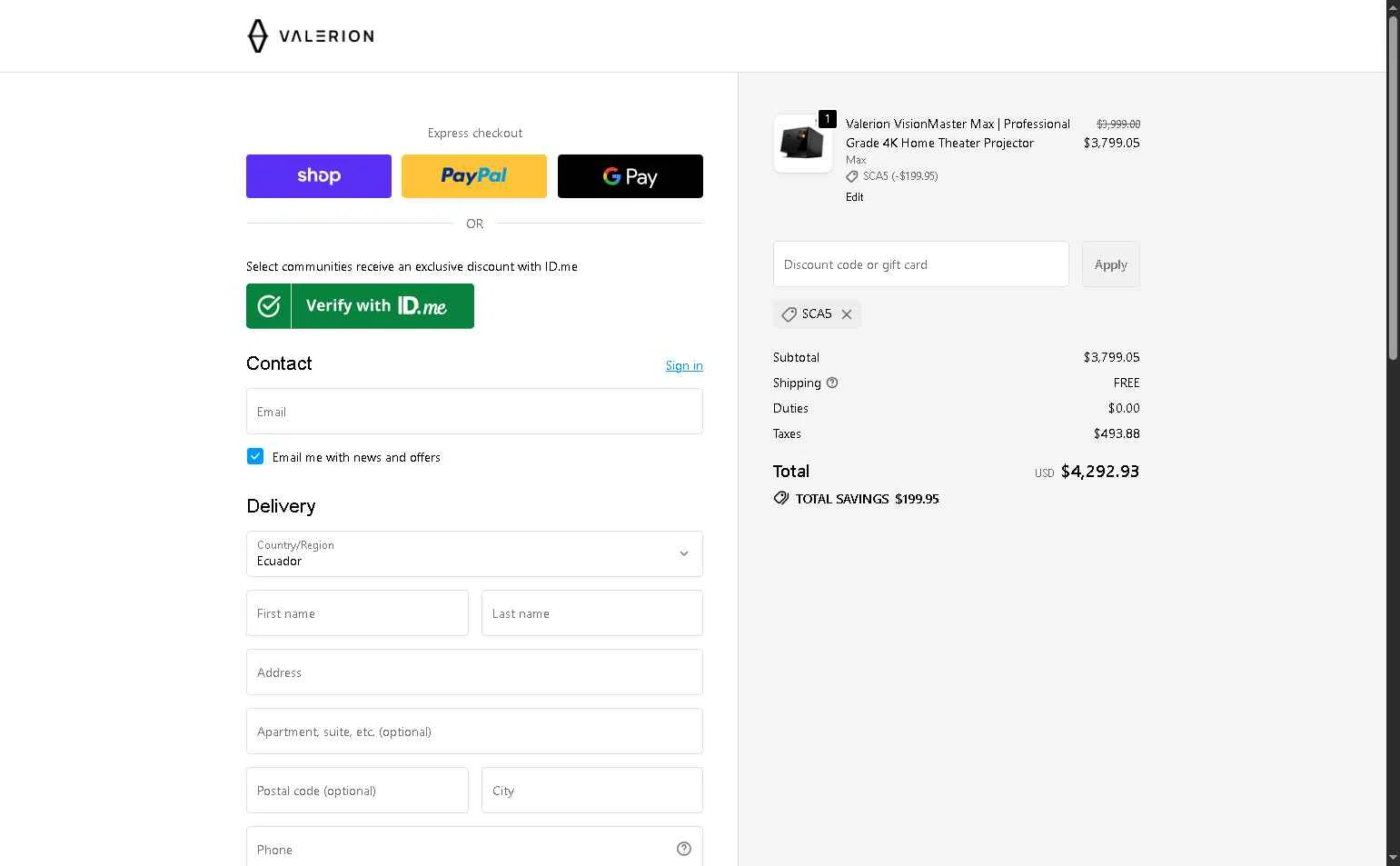Viewport: 1400px width, 866px height.
Task: Focus the Postal code field
Action: tap(357, 791)
